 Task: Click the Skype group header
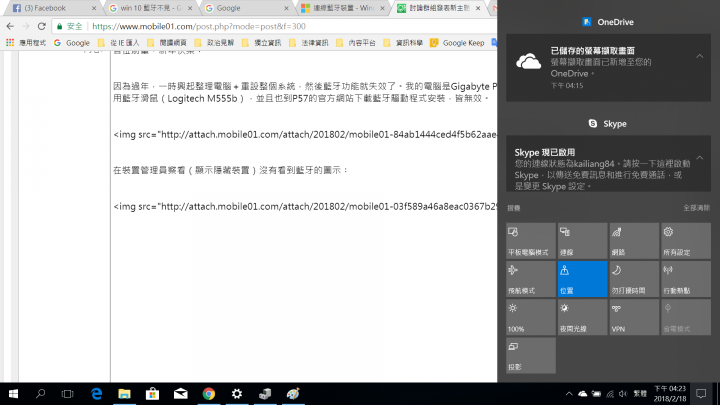(608, 124)
